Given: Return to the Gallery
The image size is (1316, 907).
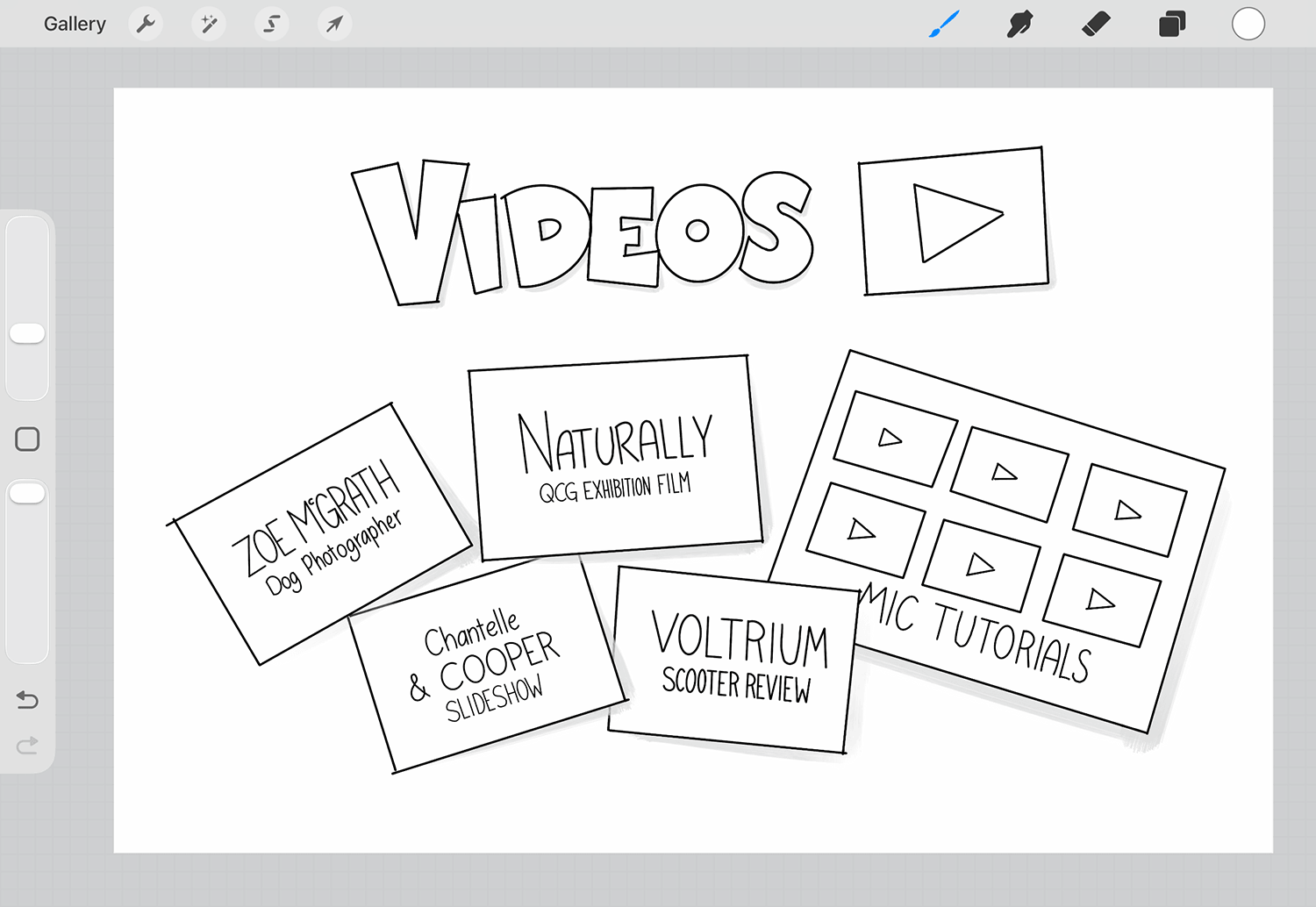Looking at the screenshot, I should click(x=75, y=24).
